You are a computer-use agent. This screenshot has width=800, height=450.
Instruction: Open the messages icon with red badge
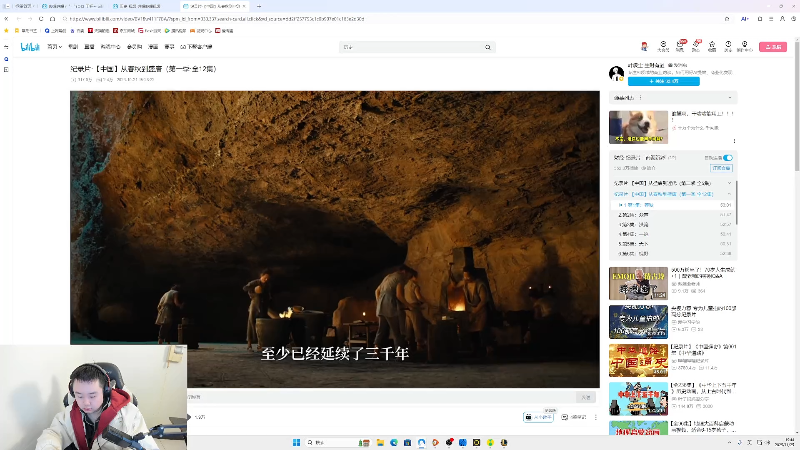680,46
